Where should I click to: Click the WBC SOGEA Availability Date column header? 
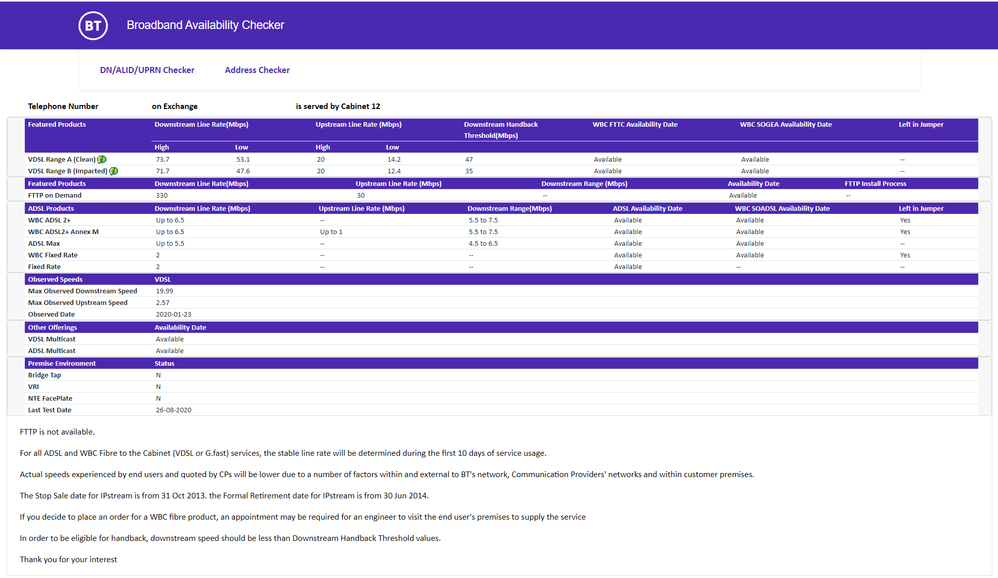785,125
